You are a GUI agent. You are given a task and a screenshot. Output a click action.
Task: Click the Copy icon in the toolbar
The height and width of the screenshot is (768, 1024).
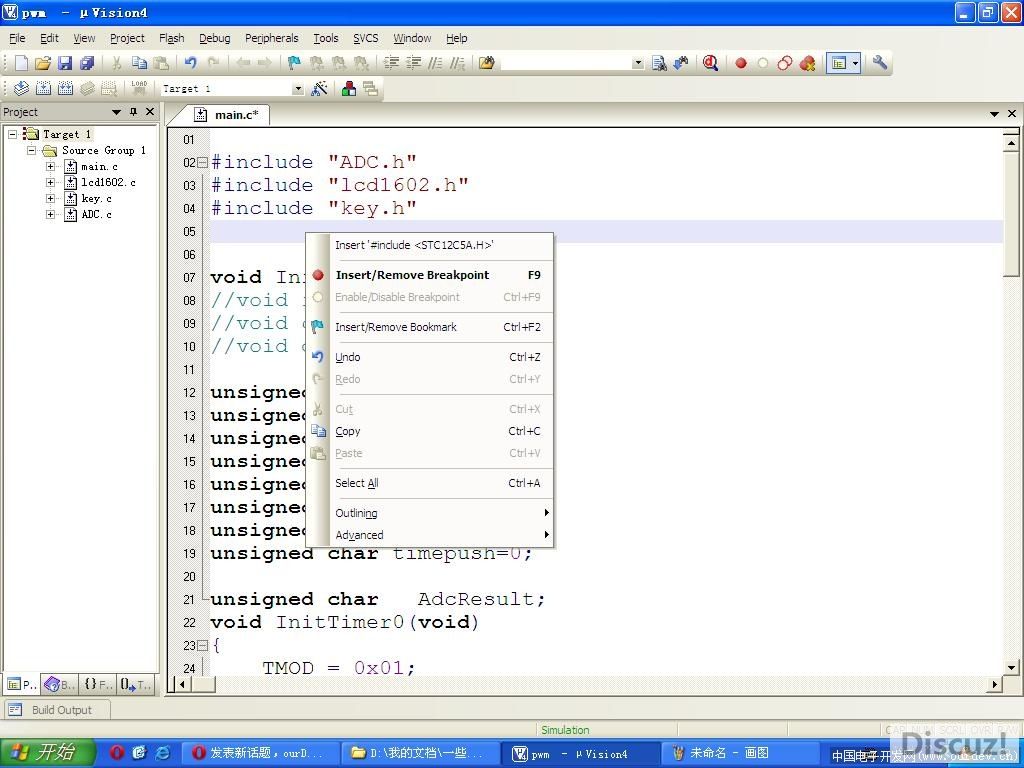point(139,63)
